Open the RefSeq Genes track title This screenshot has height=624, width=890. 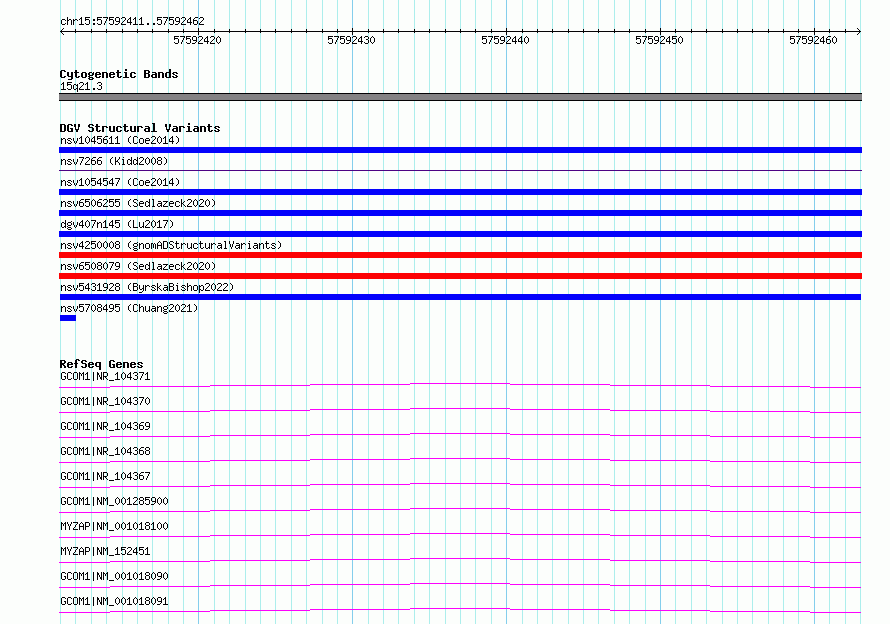(x=101, y=364)
